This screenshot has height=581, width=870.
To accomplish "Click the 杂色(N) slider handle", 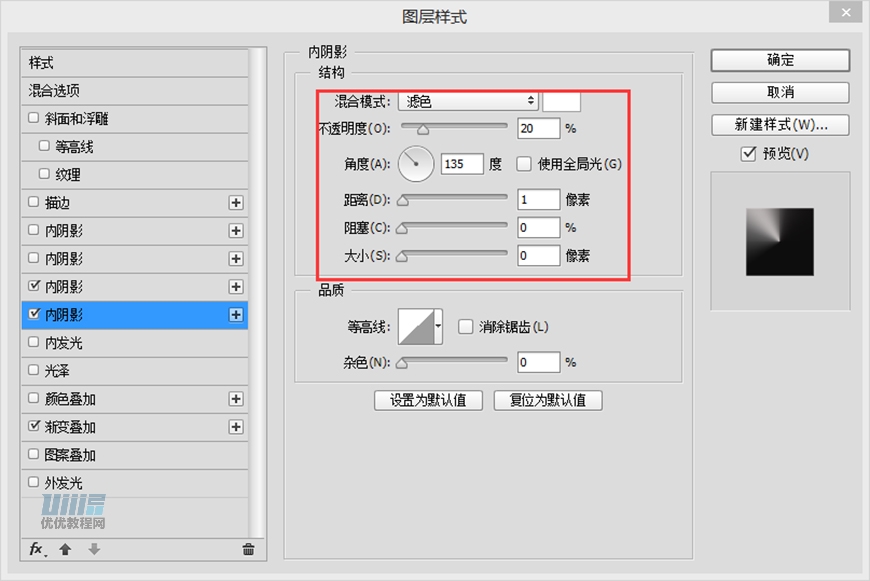I will (402, 363).
